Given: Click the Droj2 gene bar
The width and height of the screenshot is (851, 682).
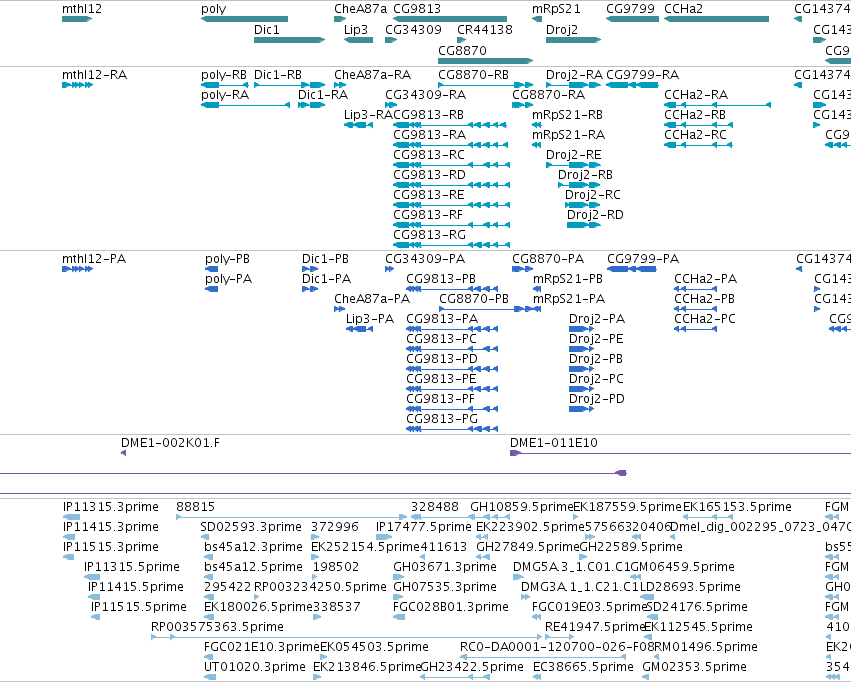Looking at the screenshot, I should pyautogui.click(x=574, y=40).
